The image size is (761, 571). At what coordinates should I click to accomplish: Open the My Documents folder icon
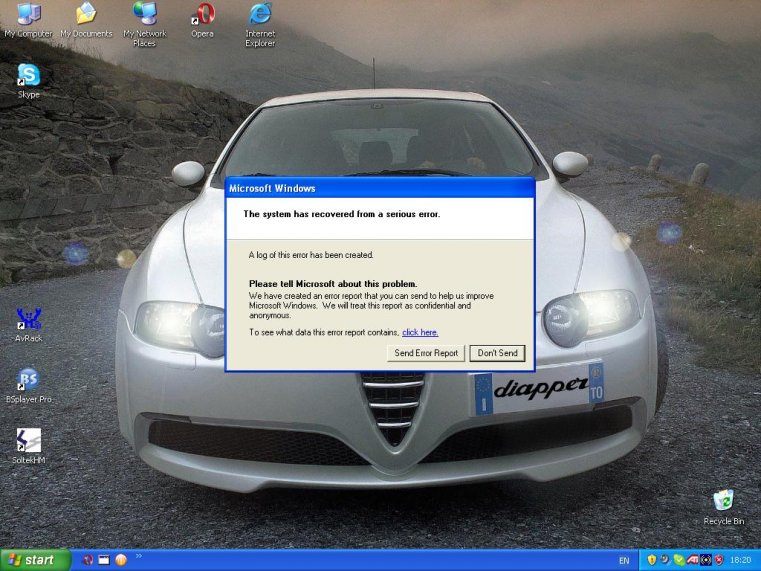click(x=86, y=14)
